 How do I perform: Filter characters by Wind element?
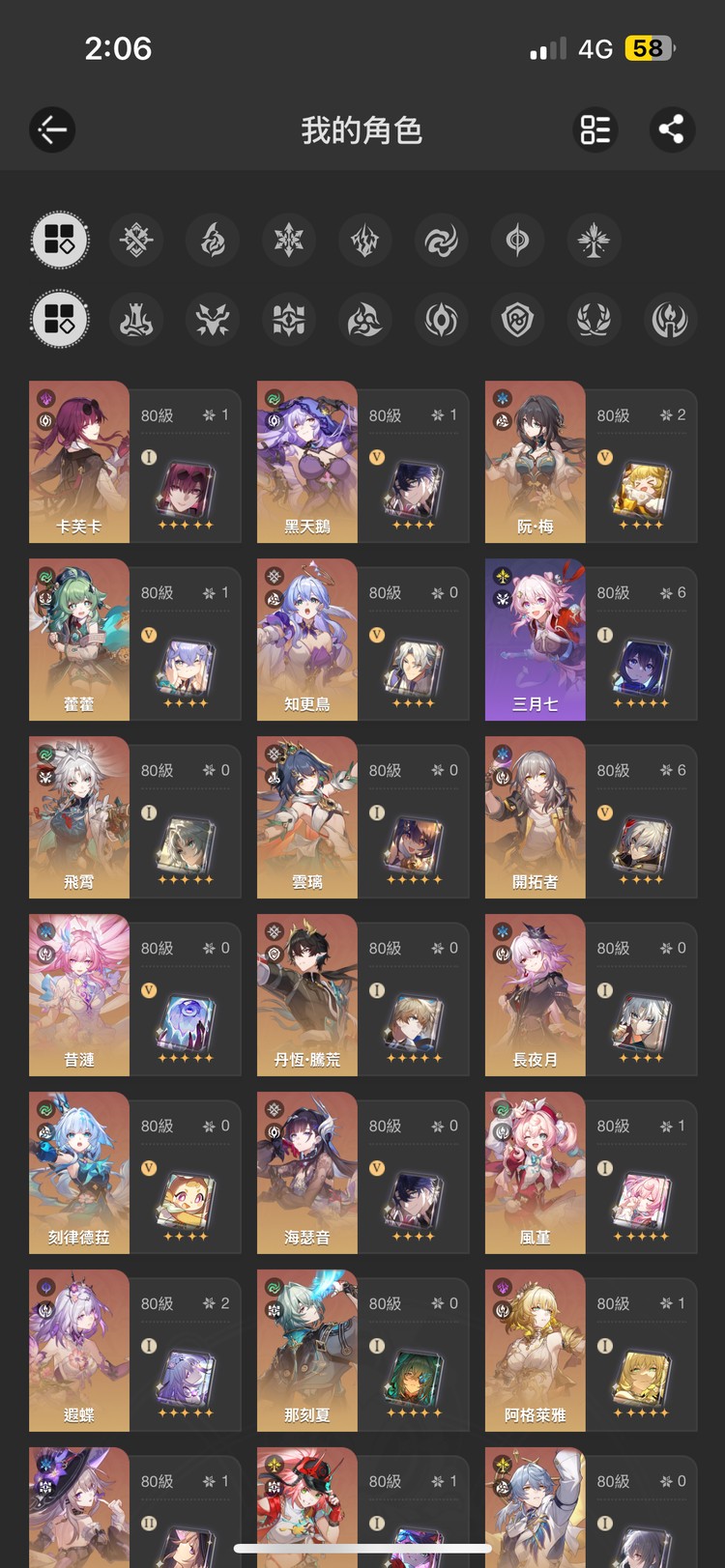click(442, 240)
